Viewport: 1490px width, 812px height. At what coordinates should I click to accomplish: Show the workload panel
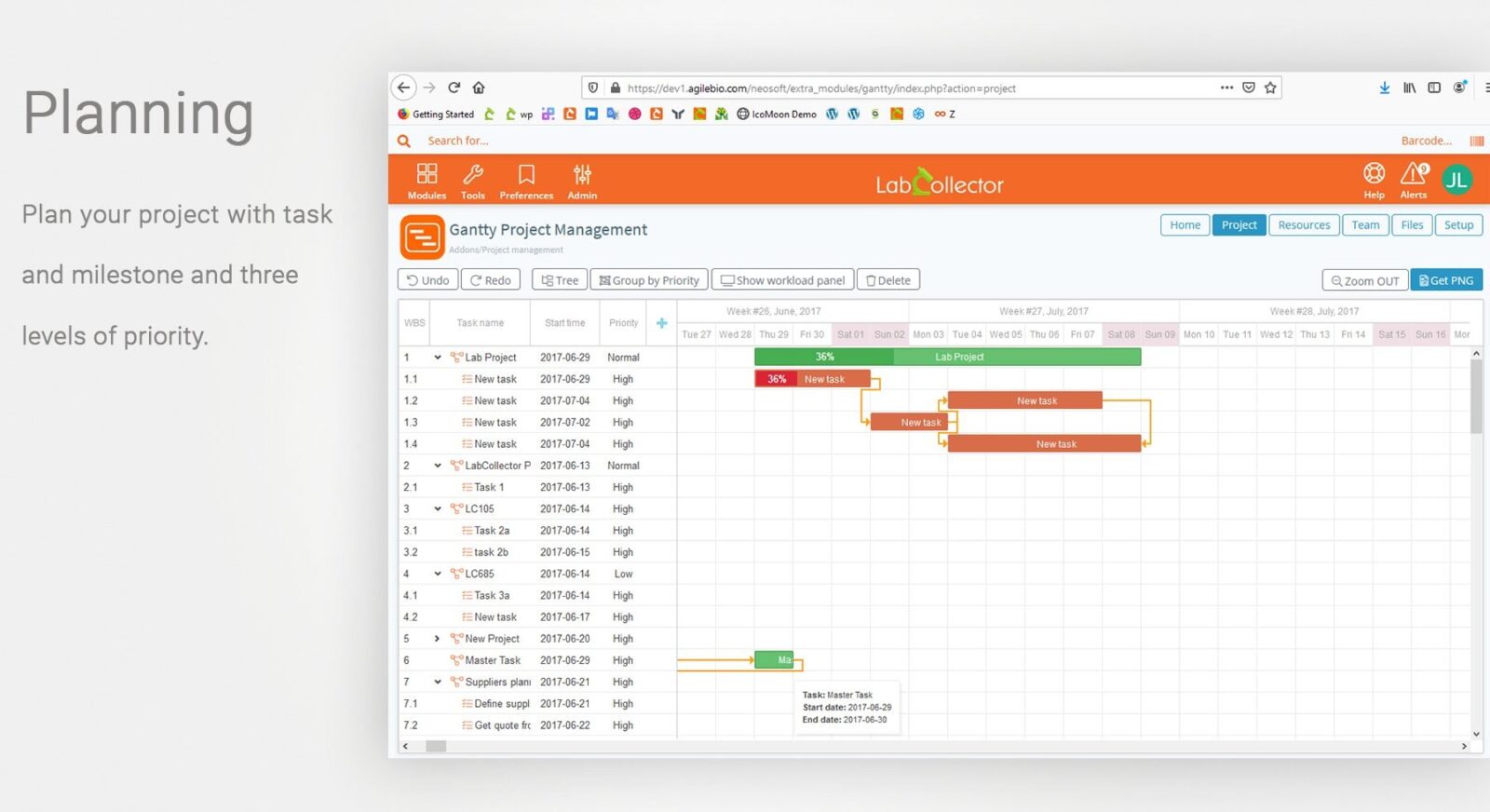pyautogui.click(x=783, y=280)
